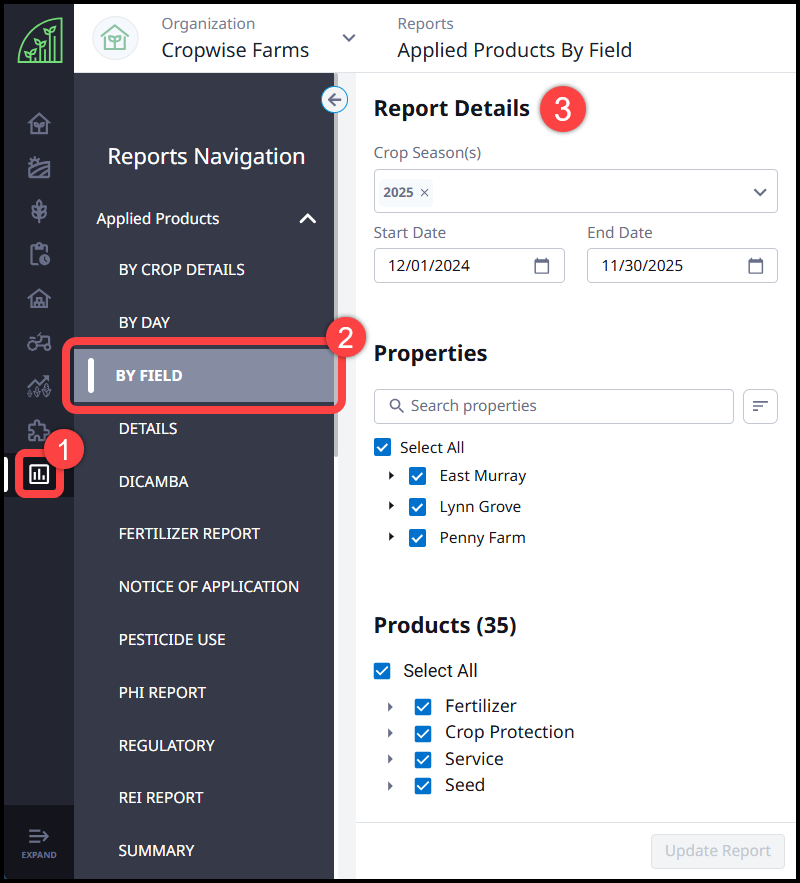This screenshot has height=883, width=800.
Task: Switch to the Dicamba report
Action: [x=153, y=481]
